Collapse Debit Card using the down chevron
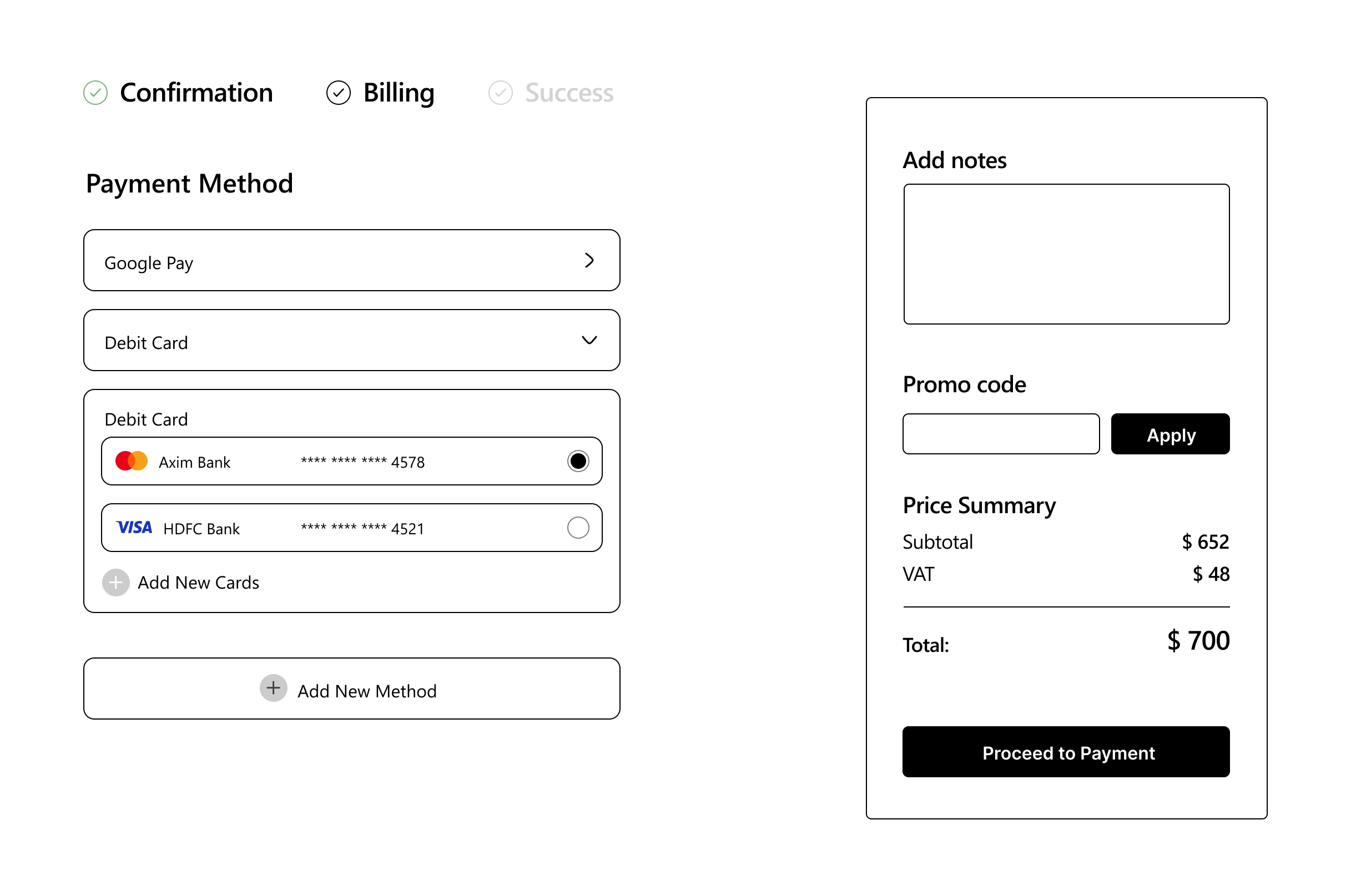This screenshot has height=896, width=1351. point(589,340)
